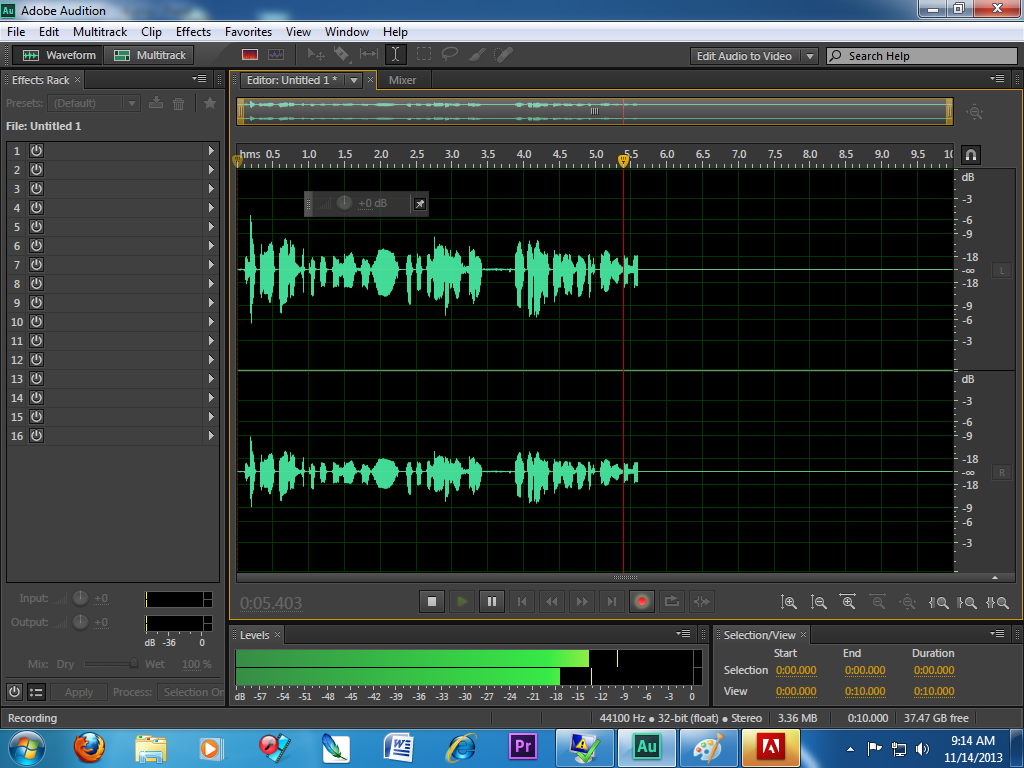The height and width of the screenshot is (768, 1024).
Task: Select the Paintbrush Selection tool
Action: (x=477, y=55)
